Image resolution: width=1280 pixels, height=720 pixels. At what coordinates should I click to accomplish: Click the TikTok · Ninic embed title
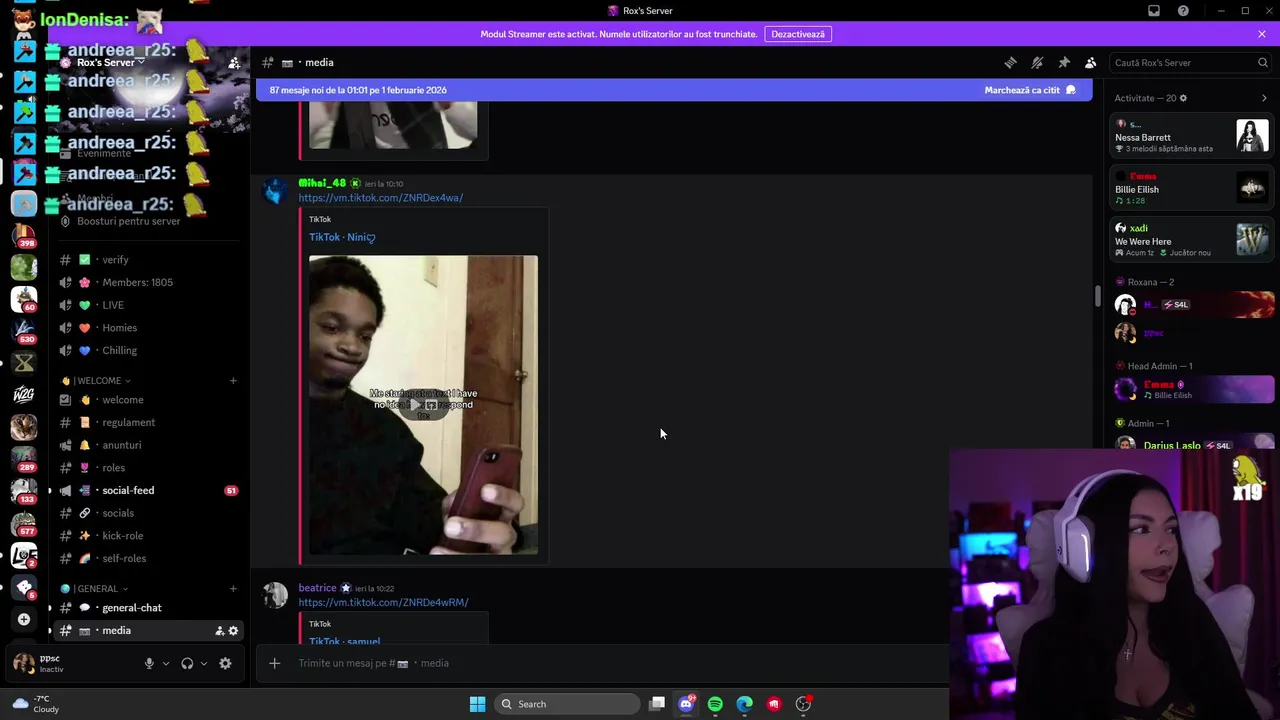[x=342, y=237]
